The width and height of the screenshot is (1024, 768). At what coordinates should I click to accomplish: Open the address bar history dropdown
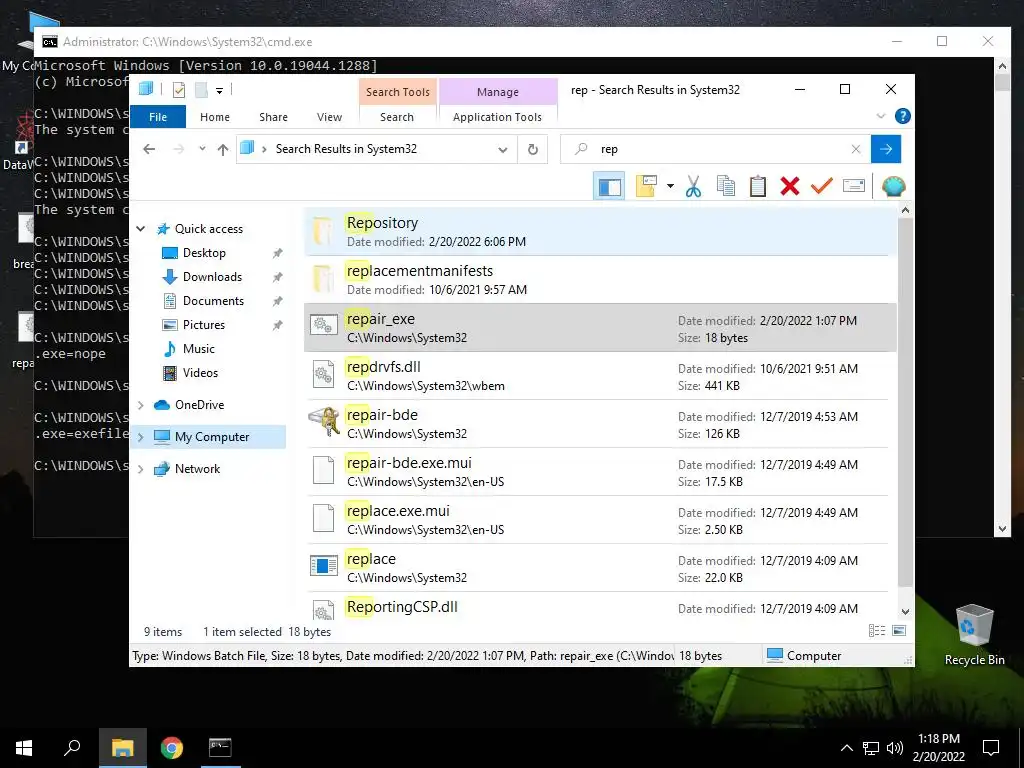502,150
